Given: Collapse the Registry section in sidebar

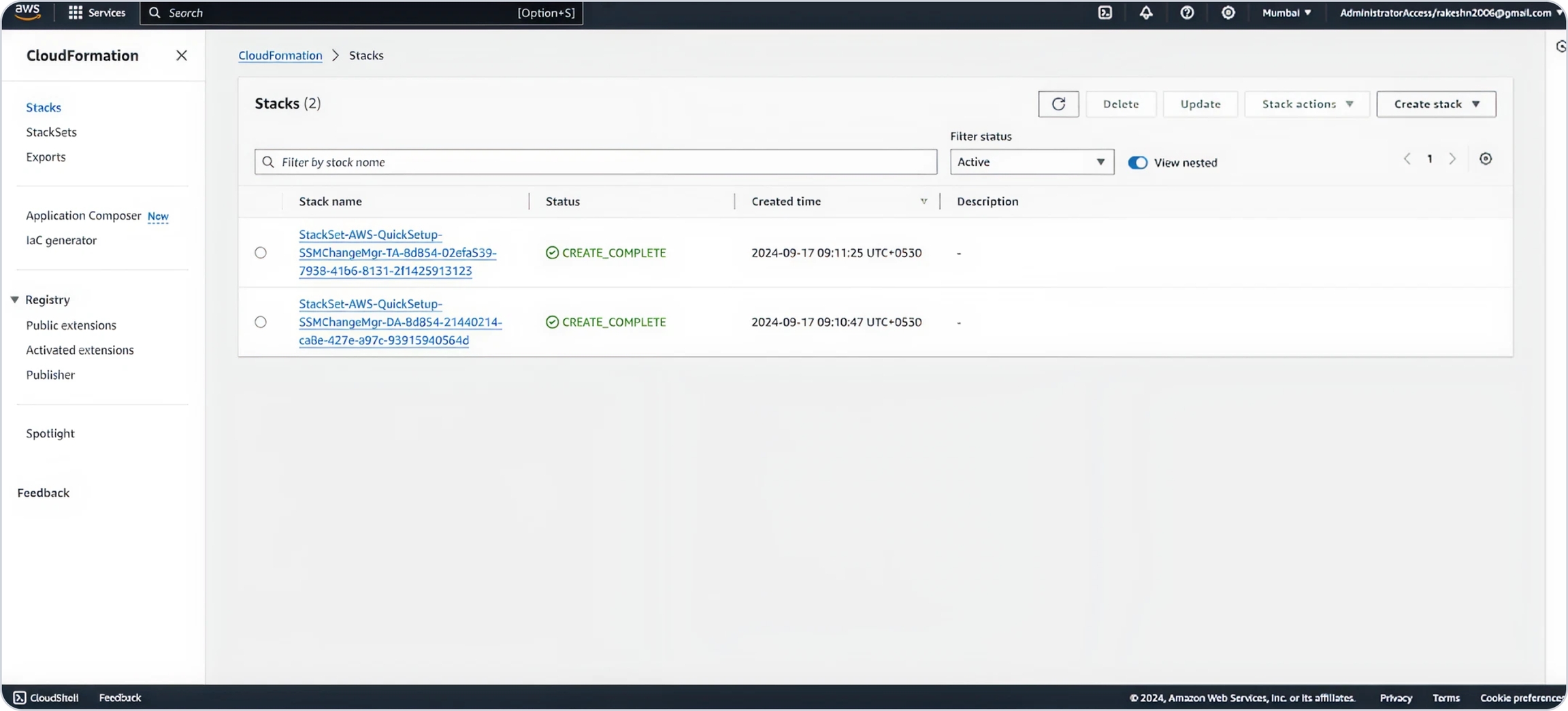Looking at the screenshot, I should [15, 300].
